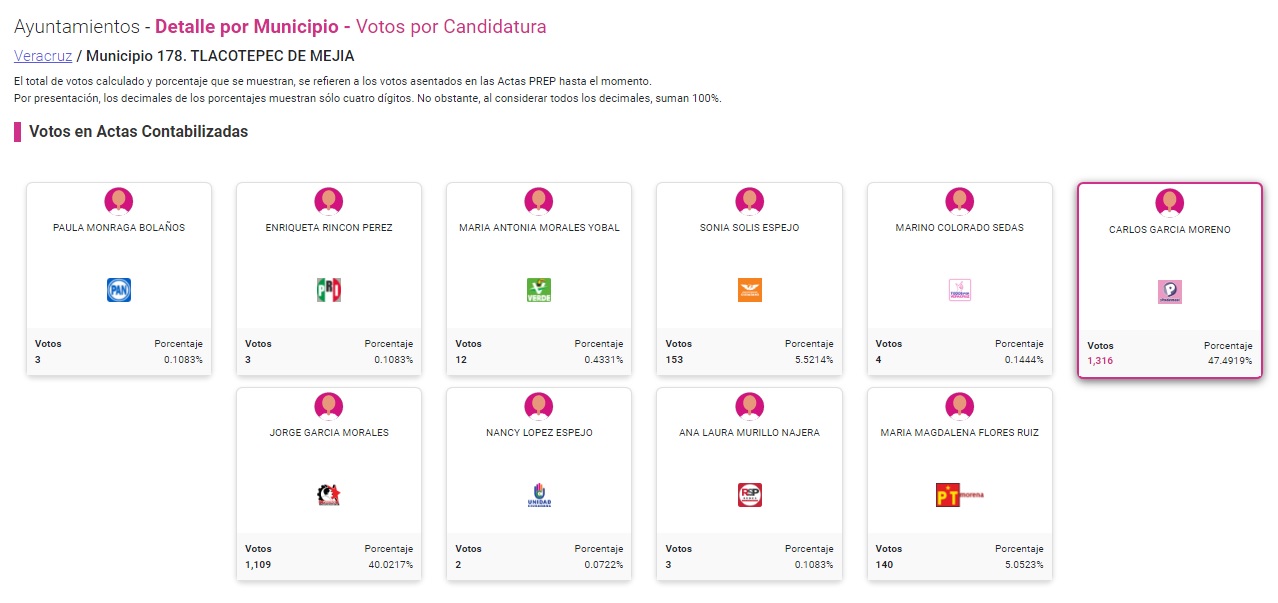Click the Verde party logo icon
Viewport: 1278px width, 603px height.
[x=539, y=290]
